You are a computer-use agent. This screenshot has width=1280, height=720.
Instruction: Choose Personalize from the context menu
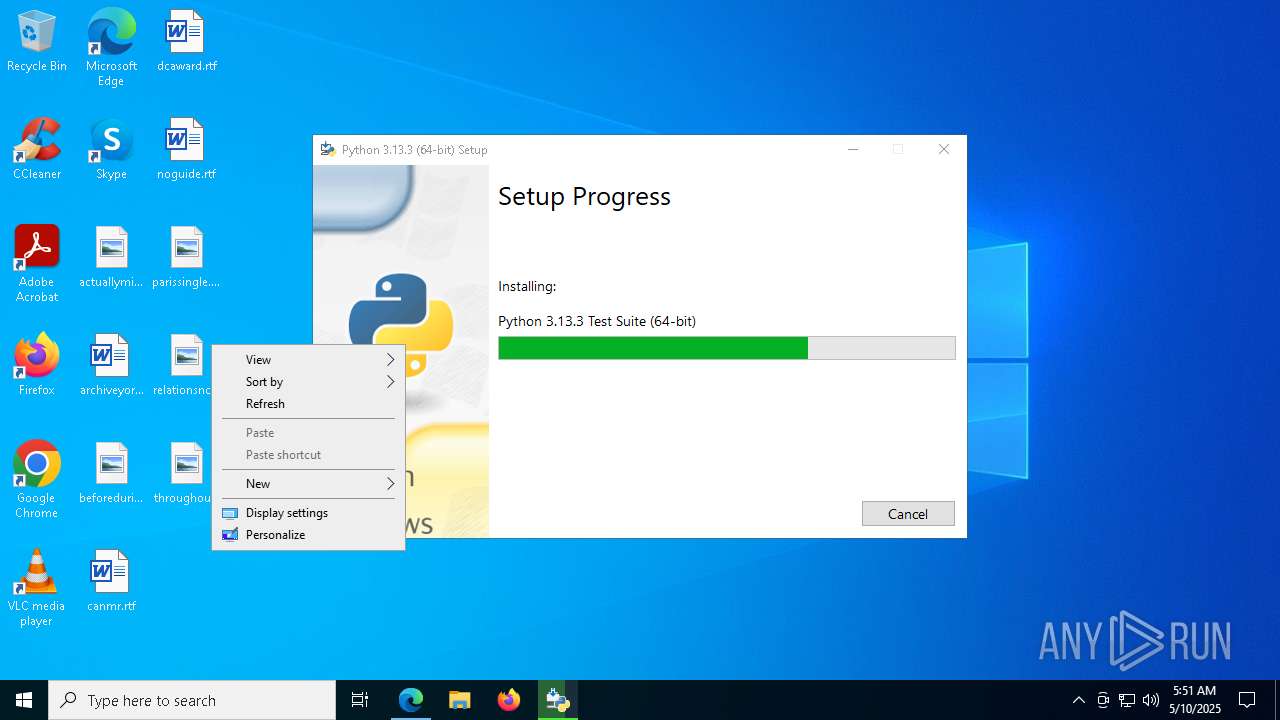[x=308, y=535]
